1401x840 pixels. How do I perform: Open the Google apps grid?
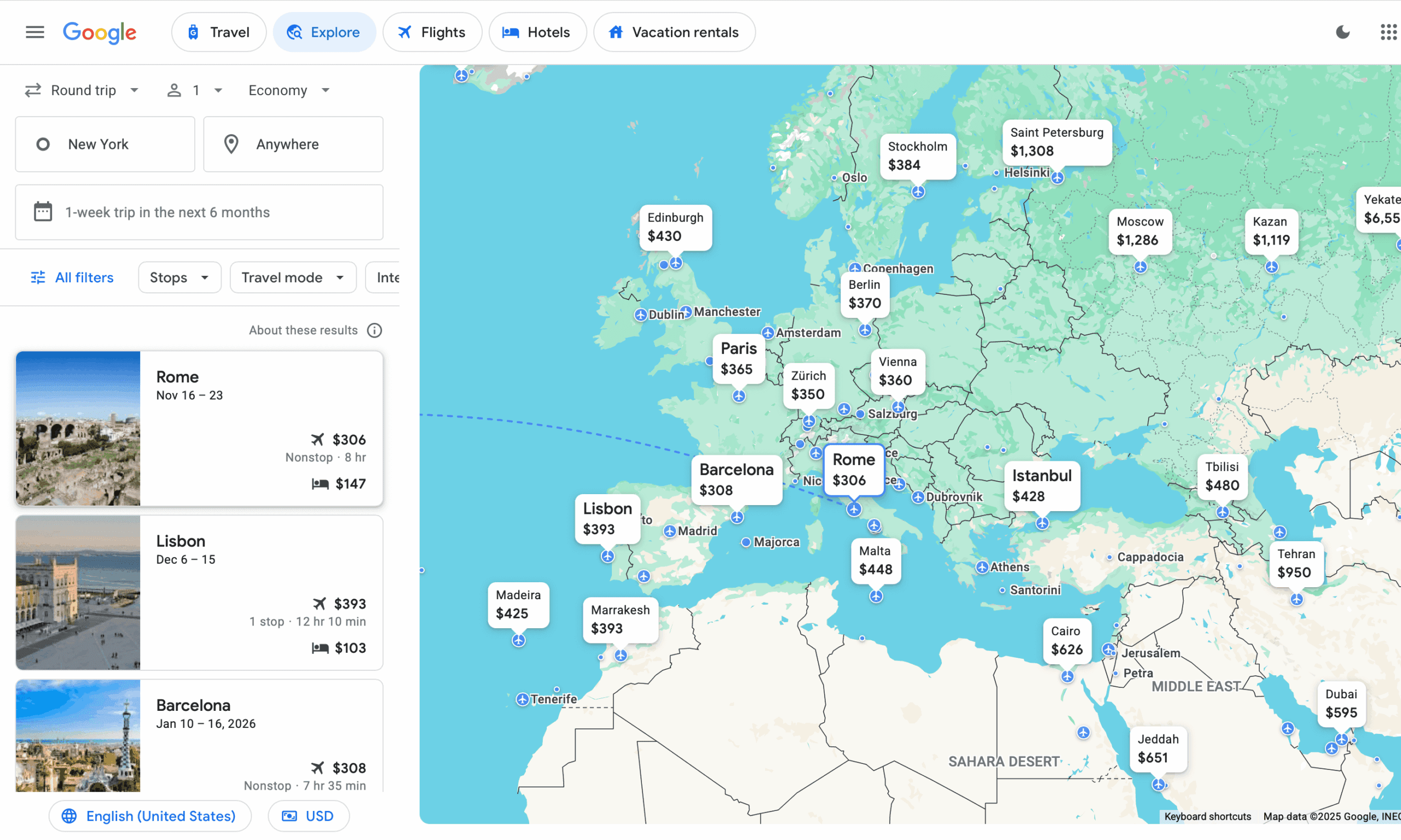[1388, 32]
